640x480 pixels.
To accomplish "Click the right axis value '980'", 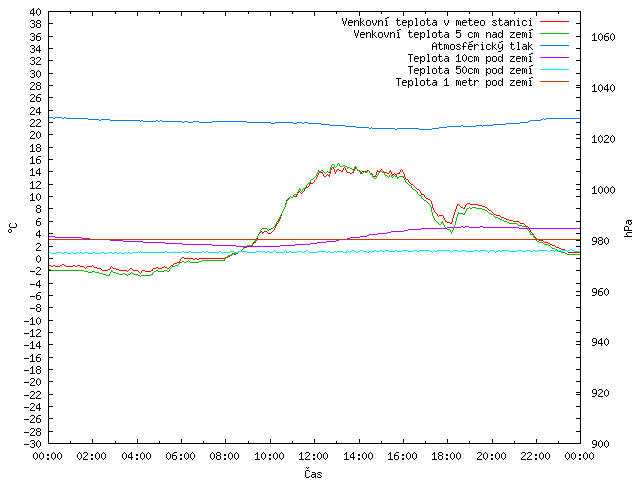I will point(600,241).
